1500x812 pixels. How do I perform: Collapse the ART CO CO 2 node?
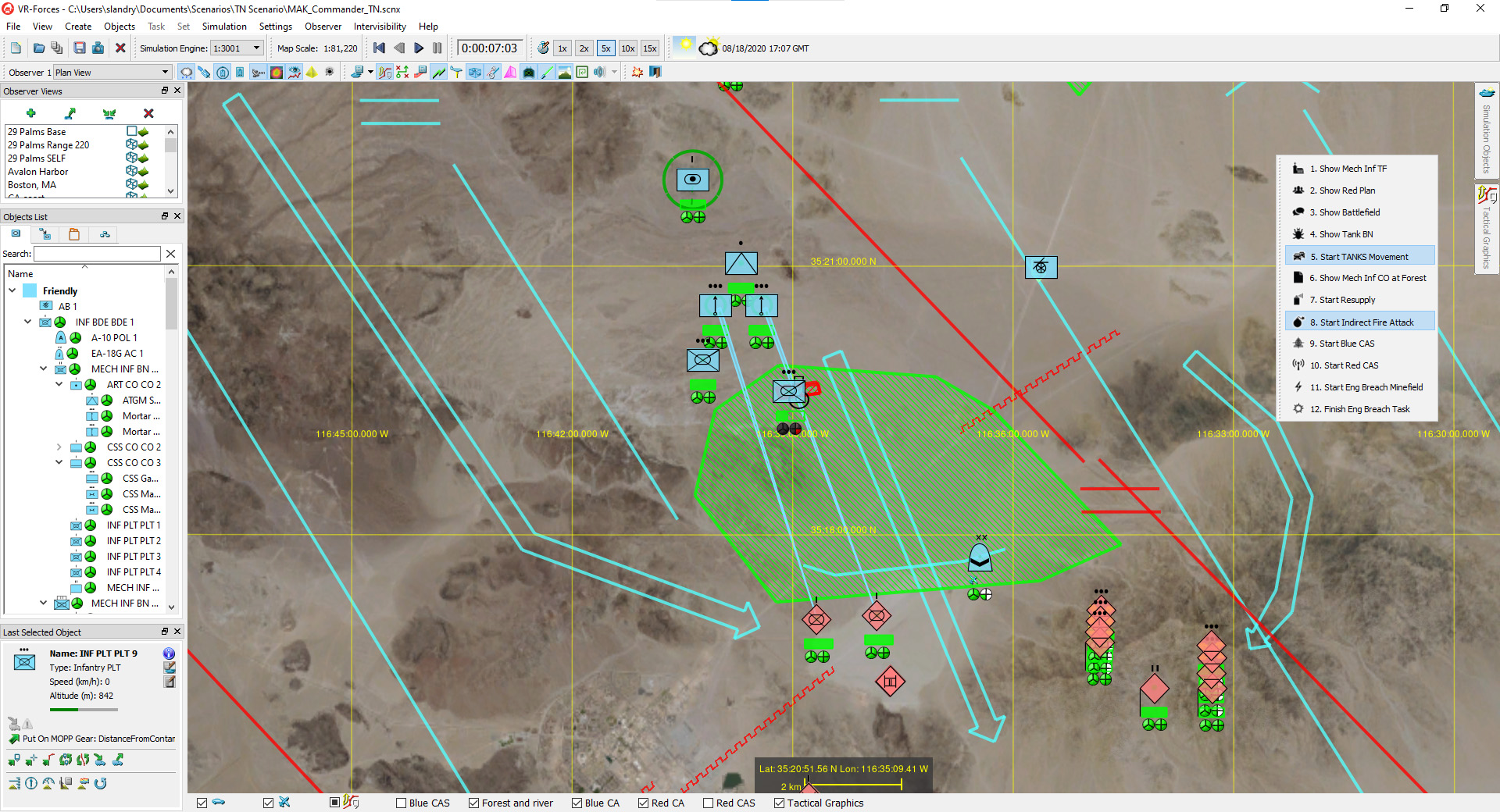pos(59,384)
